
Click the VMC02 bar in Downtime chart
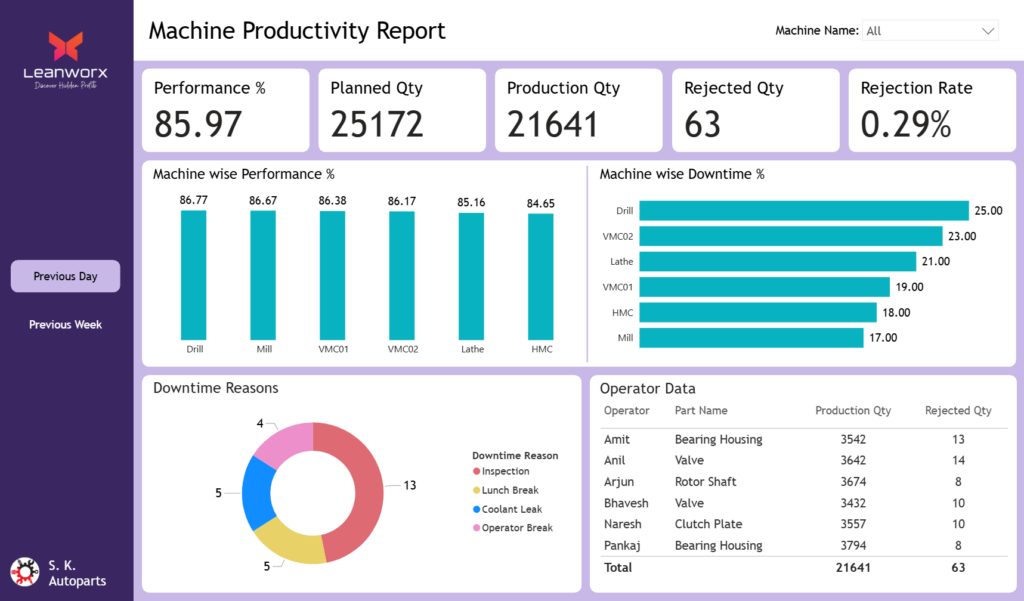(790, 236)
